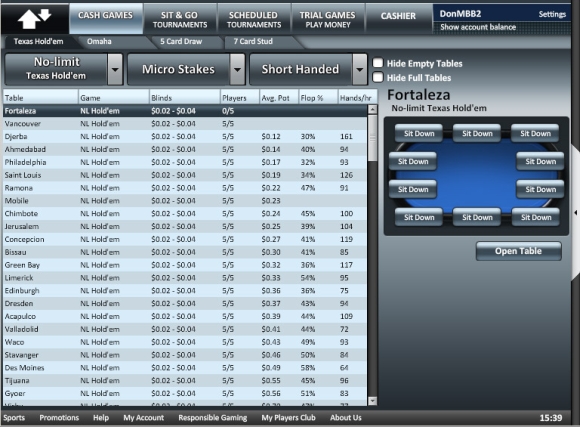The image size is (580, 427).
Task: Click Show account balance
Action: pos(478,27)
